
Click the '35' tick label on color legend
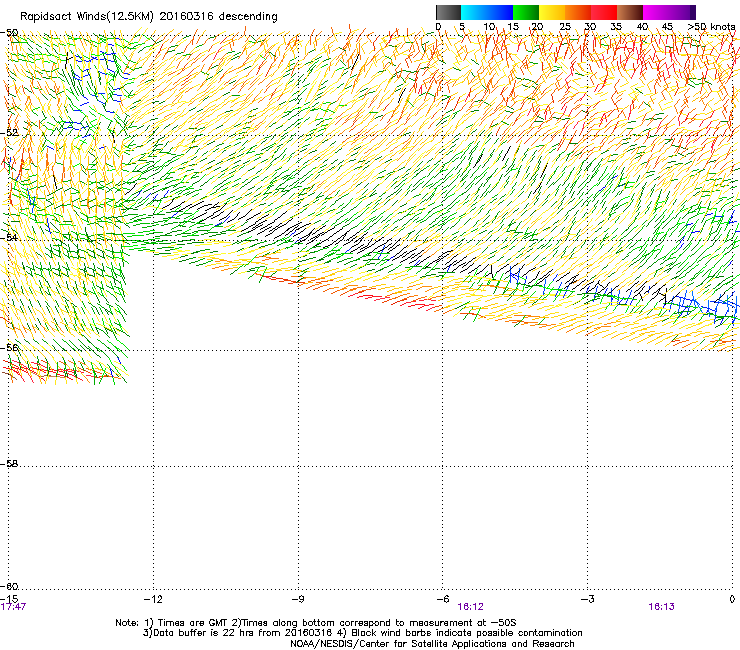616,26
